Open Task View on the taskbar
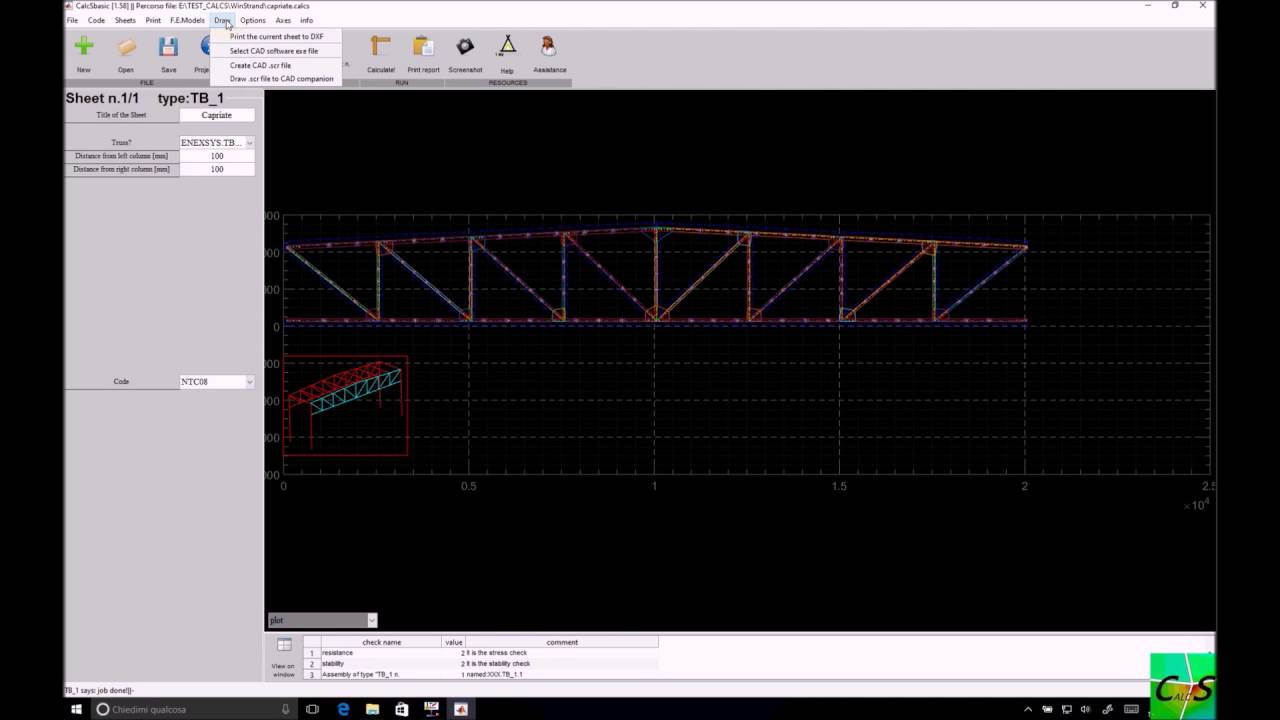Image resolution: width=1280 pixels, height=720 pixels. [312, 709]
